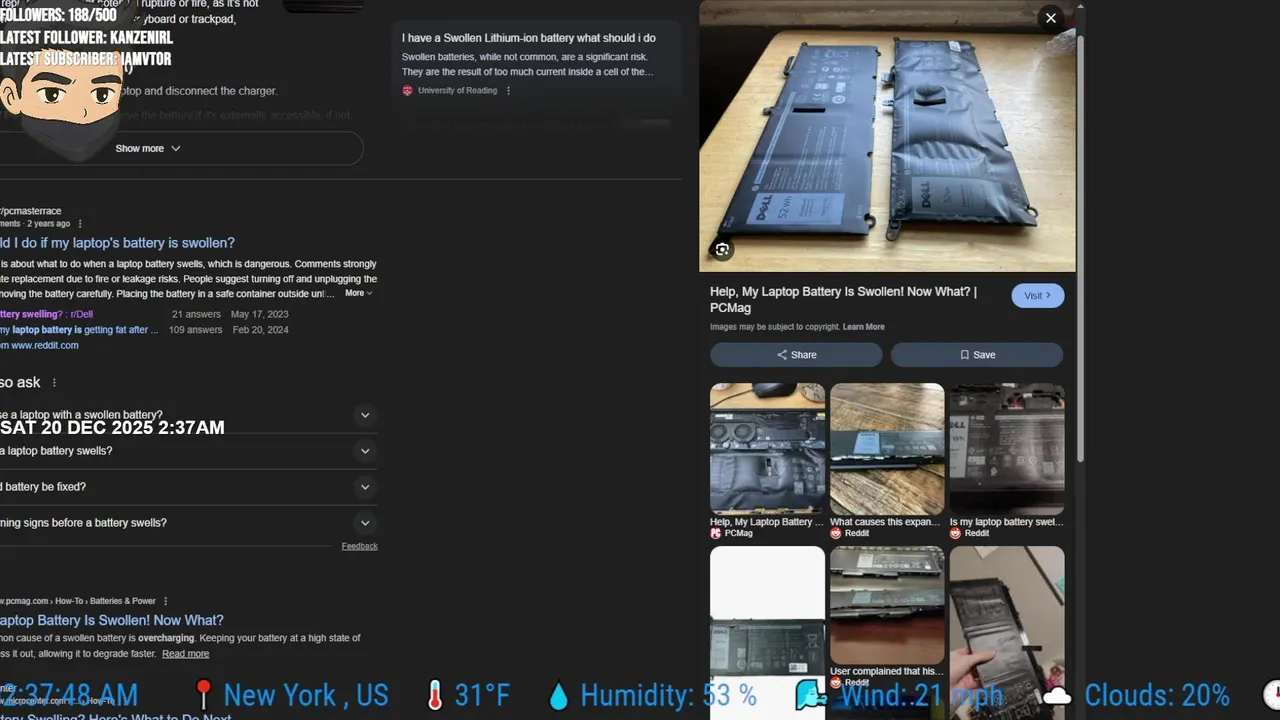Viewport: 1280px width, 720px height.
Task: Open the large swollen Dell battery image
Action: 887,136
